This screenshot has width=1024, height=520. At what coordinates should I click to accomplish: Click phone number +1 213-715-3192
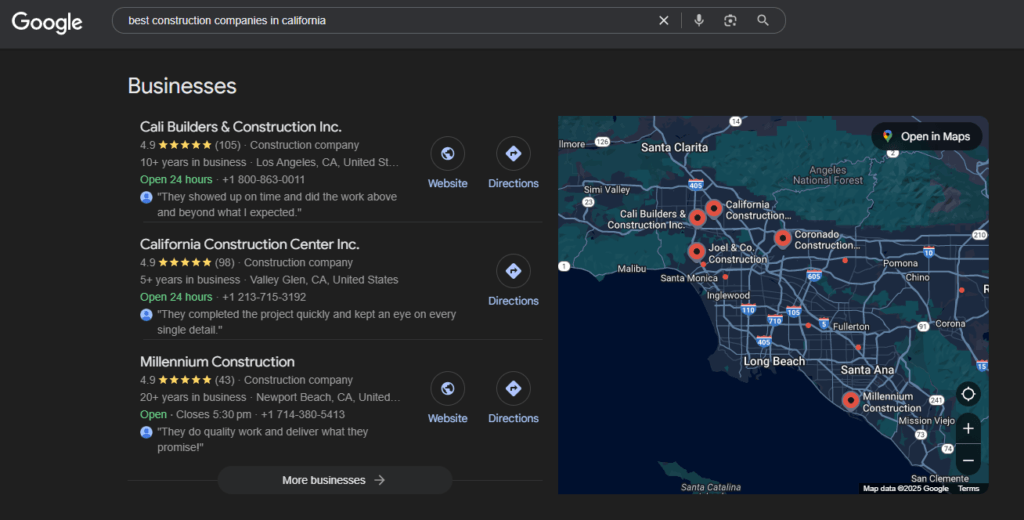click(x=264, y=297)
